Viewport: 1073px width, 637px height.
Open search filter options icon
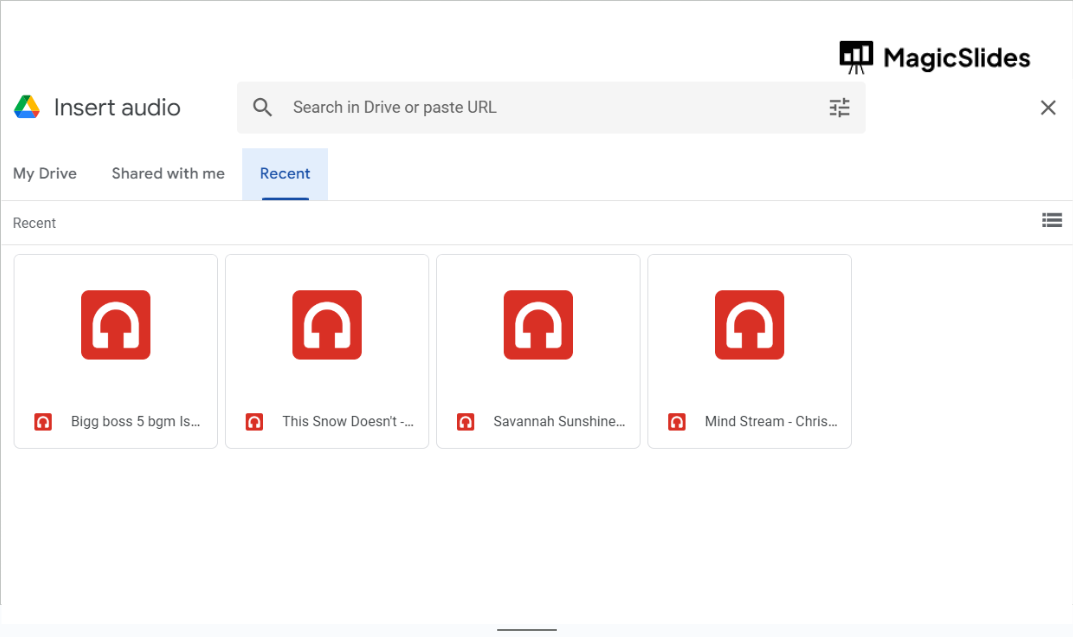840,107
